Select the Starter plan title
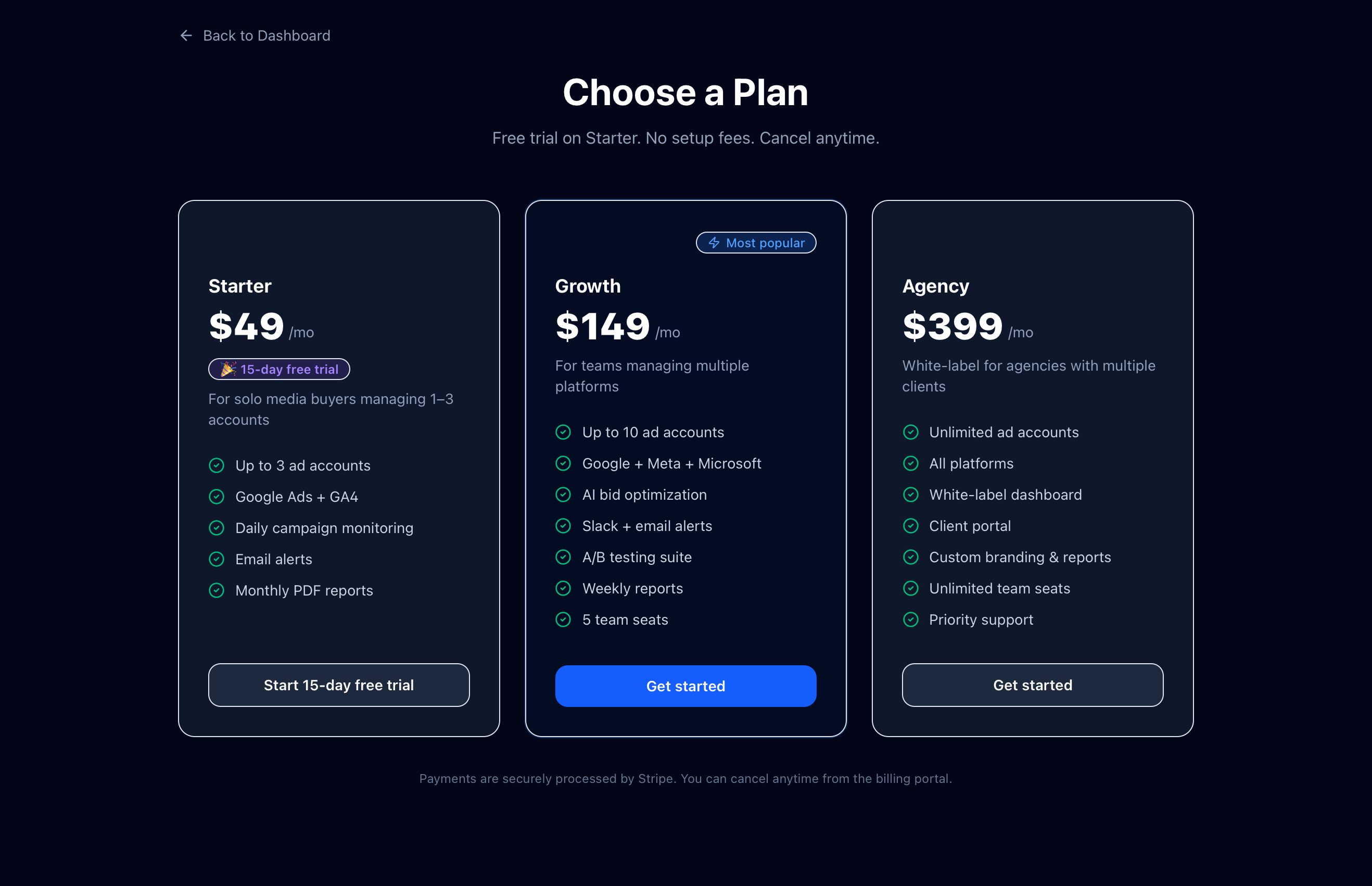Screen dimensions: 1372x886 point(240,286)
